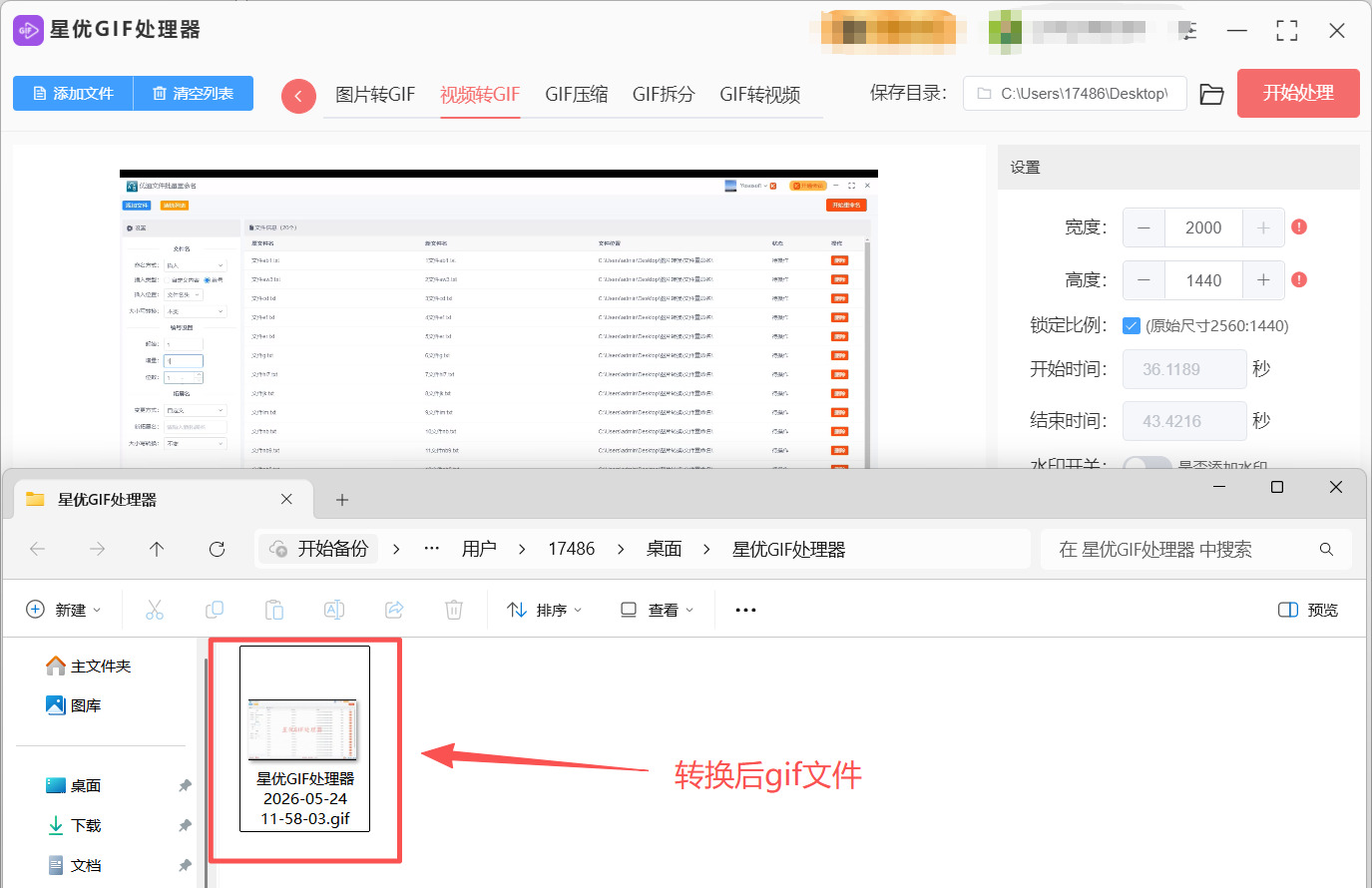Click the search magnifier icon

coord(1326,549)
